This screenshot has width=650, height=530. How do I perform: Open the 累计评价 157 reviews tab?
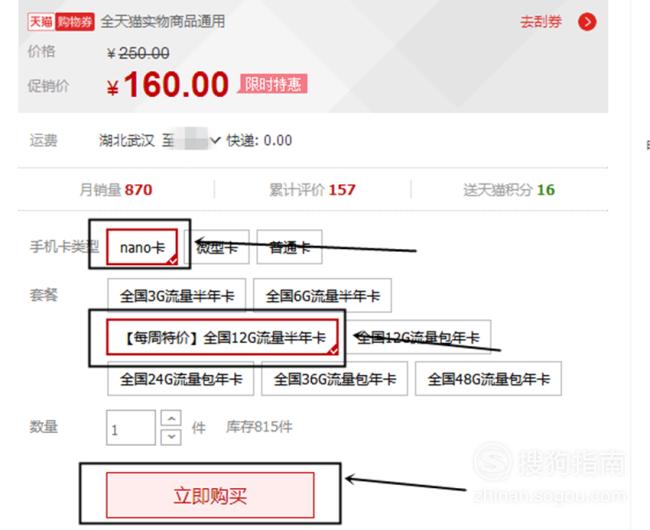coord(313,190)
